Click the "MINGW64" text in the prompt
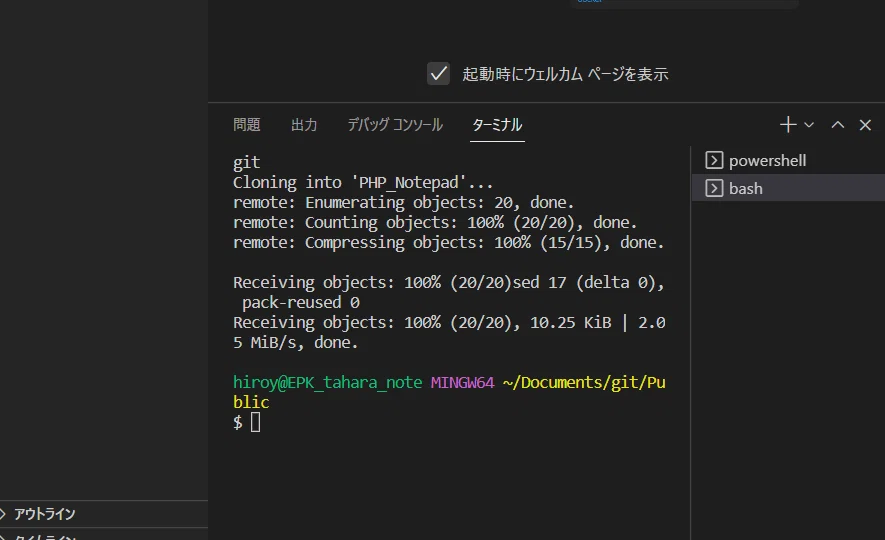Image resolution: width=885 pixels, height=540 pixels. 462,383
